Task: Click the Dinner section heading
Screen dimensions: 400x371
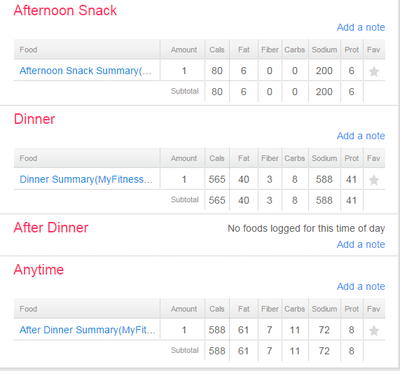Action: click(34, 119)
